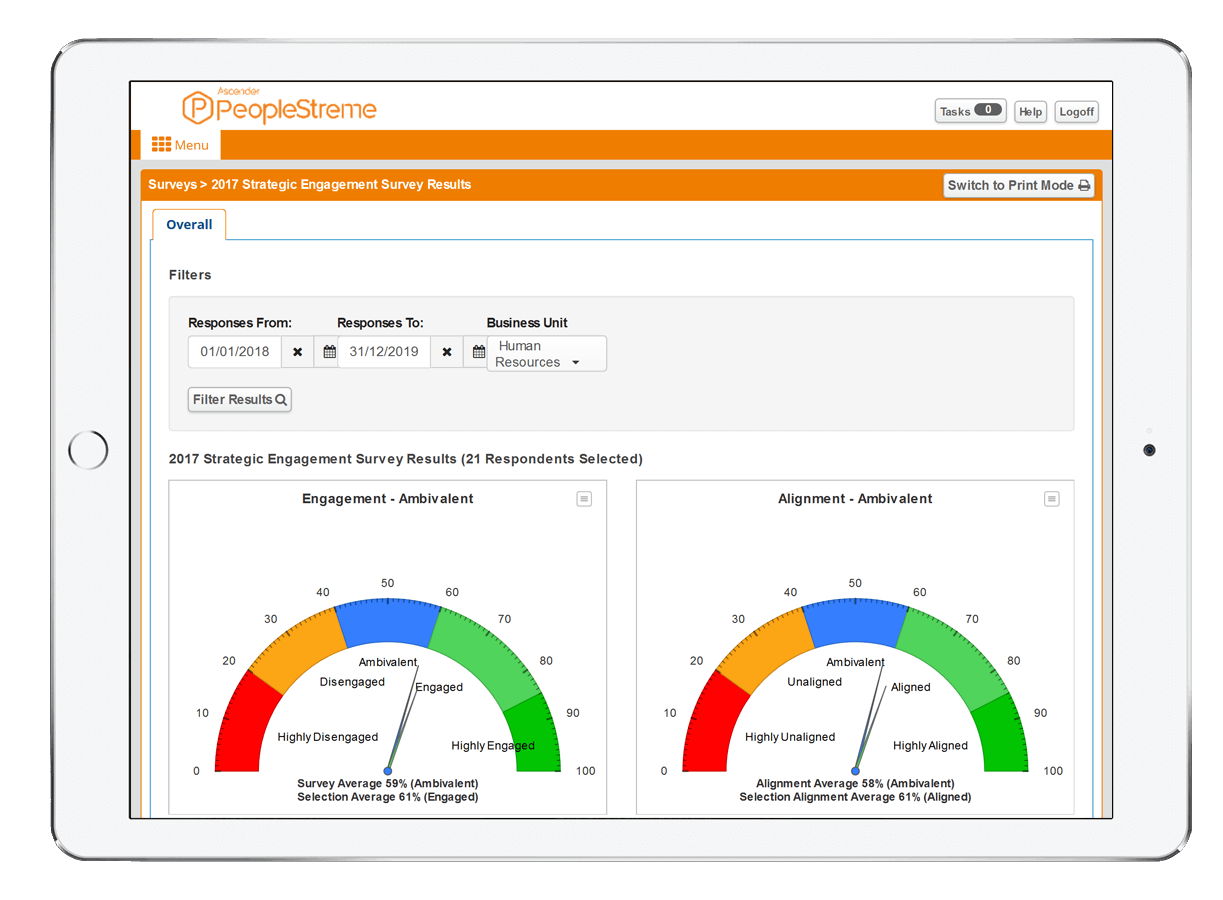This screenshot has height=900, width=1223.
Task: Clear the Responses From date
Action: (x=297, y=352)
